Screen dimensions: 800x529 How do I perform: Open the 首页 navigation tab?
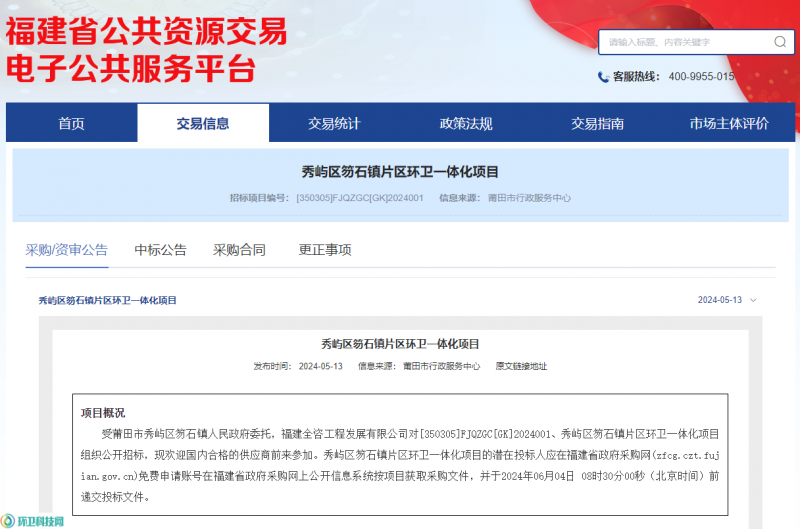[71, 123]
